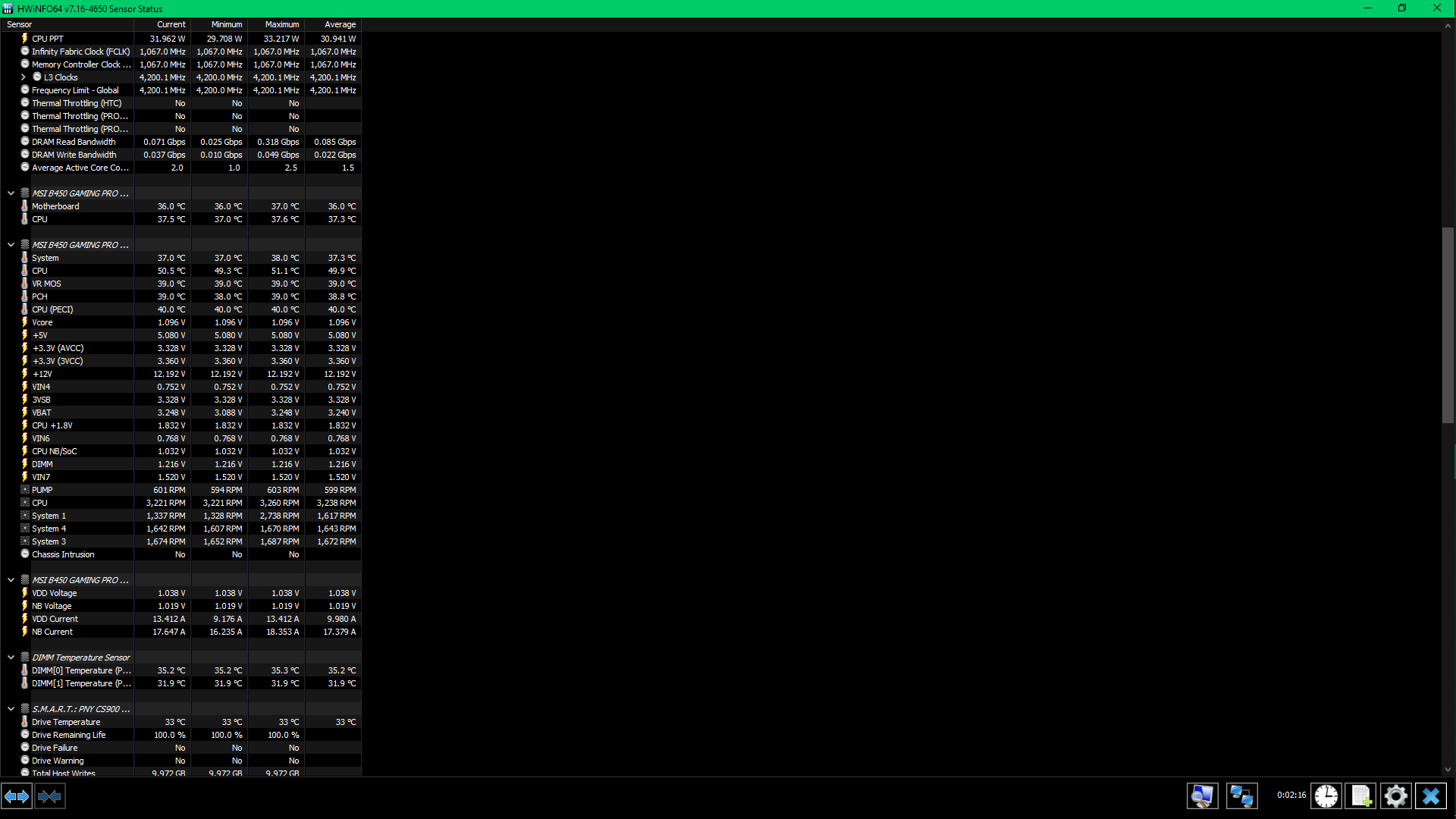
Task: Reset values with the clock icon
Action: tap(1326, 796)
